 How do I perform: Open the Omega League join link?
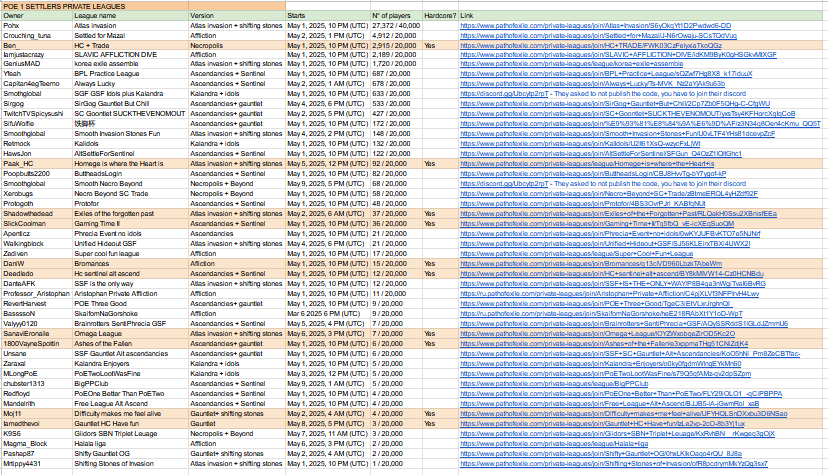(597, 334)
